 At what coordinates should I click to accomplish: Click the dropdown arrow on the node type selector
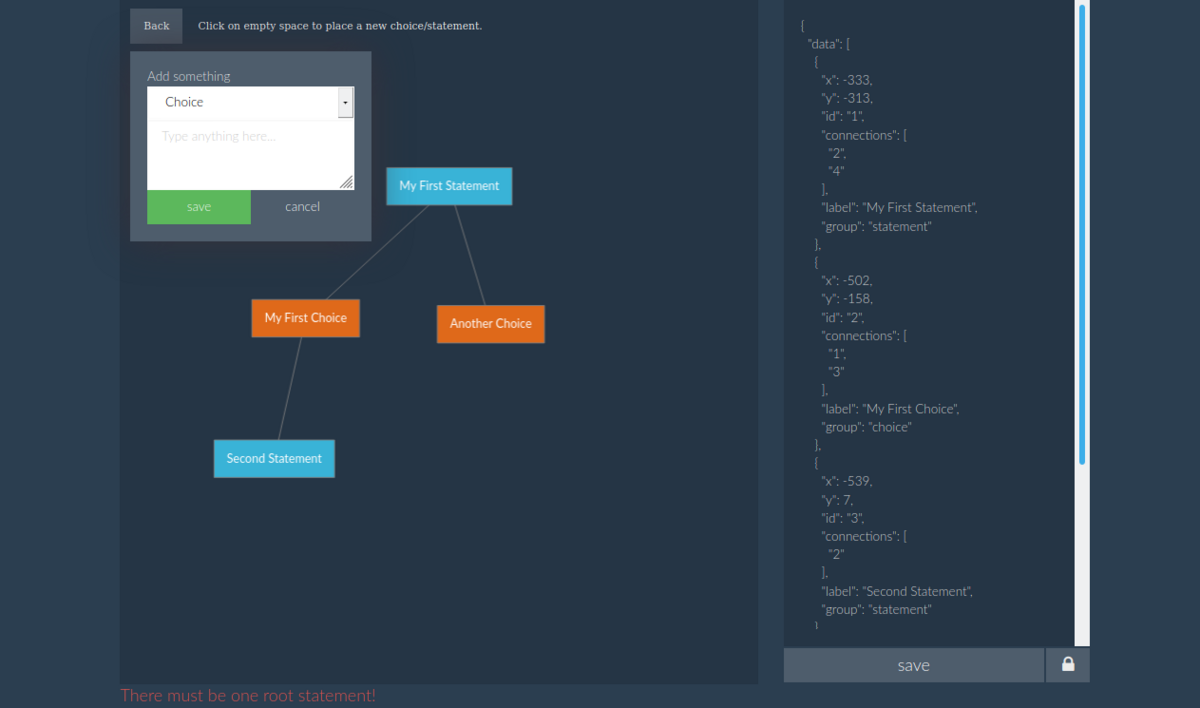tap(345, 102)
